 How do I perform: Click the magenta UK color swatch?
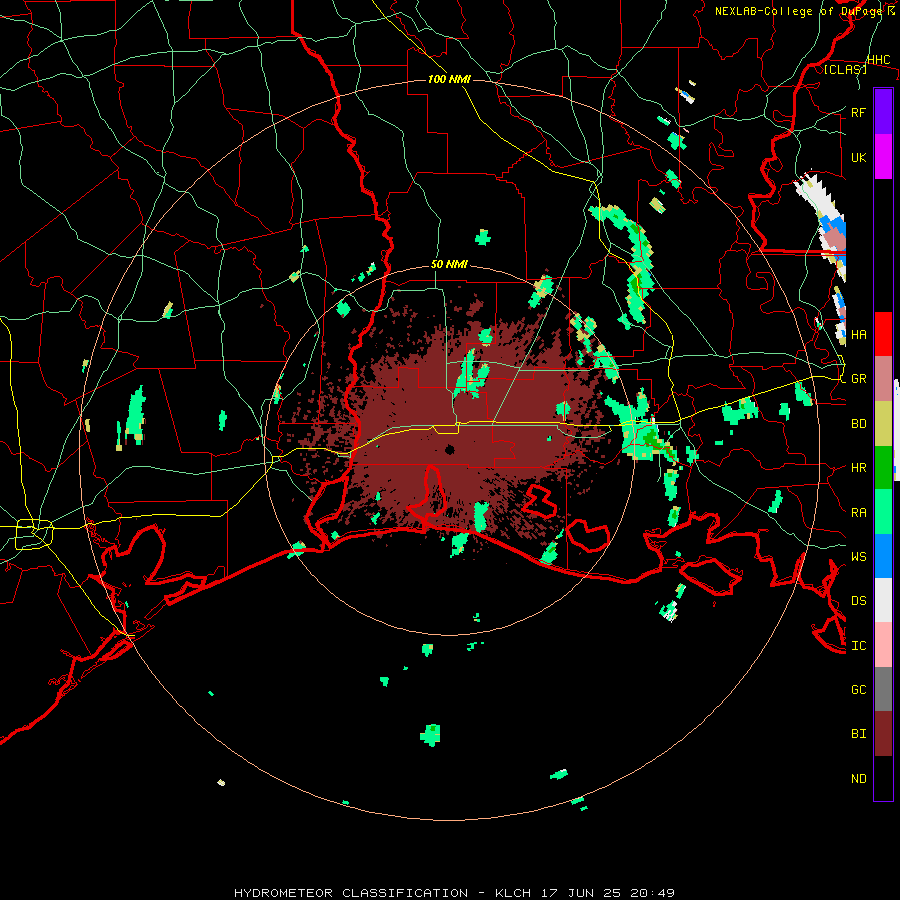883,157
